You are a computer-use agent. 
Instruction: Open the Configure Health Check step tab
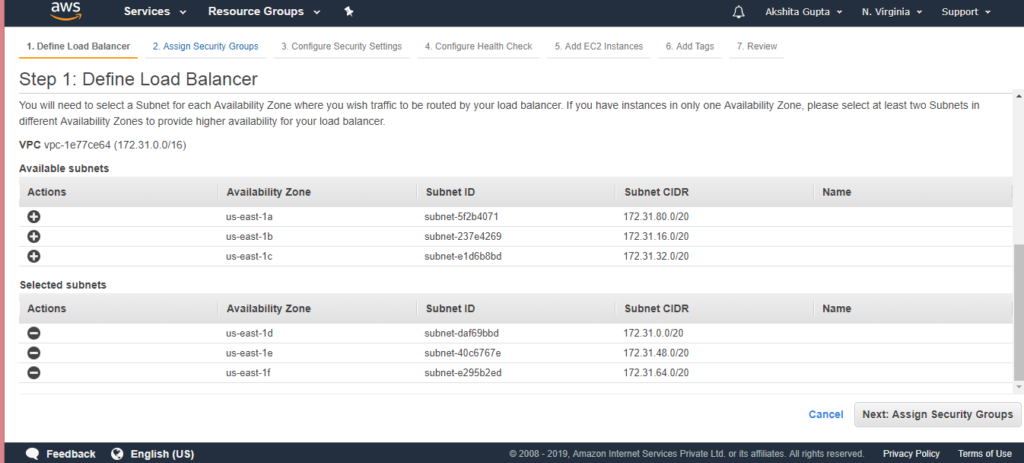[478, 46]
